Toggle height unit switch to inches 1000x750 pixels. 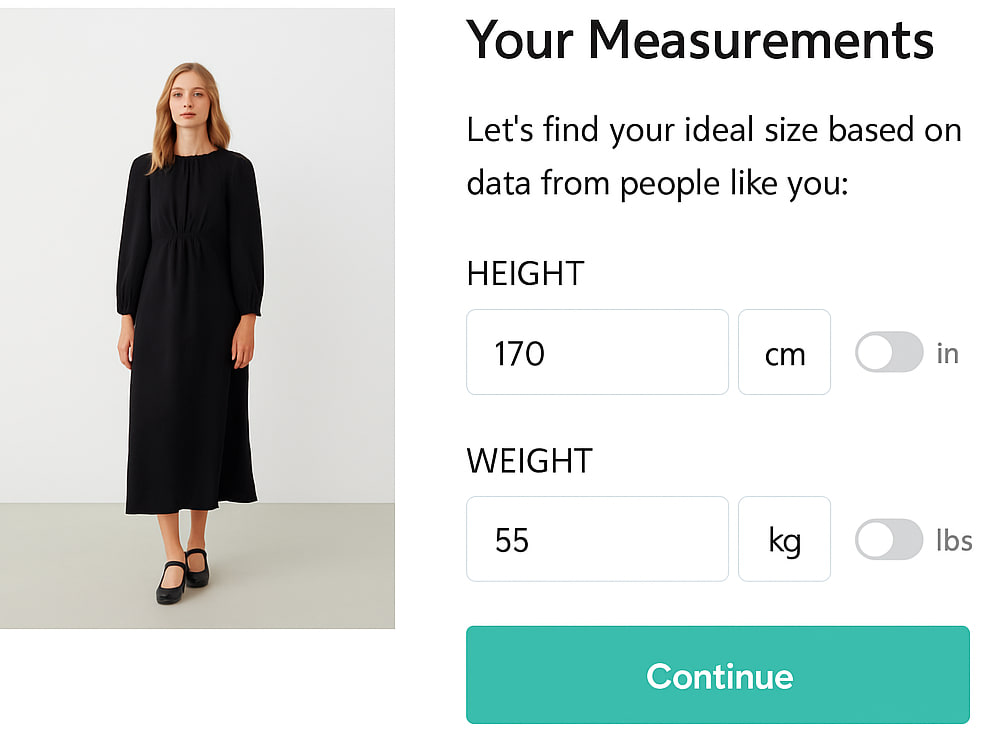point(889,352)
